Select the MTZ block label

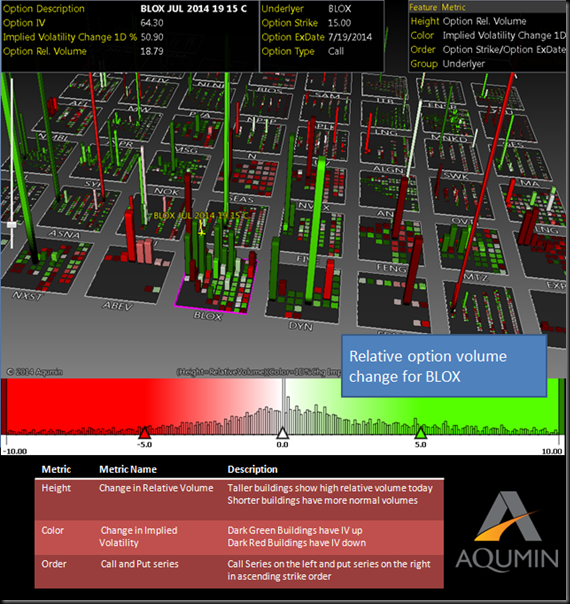[x=476, y=277]
